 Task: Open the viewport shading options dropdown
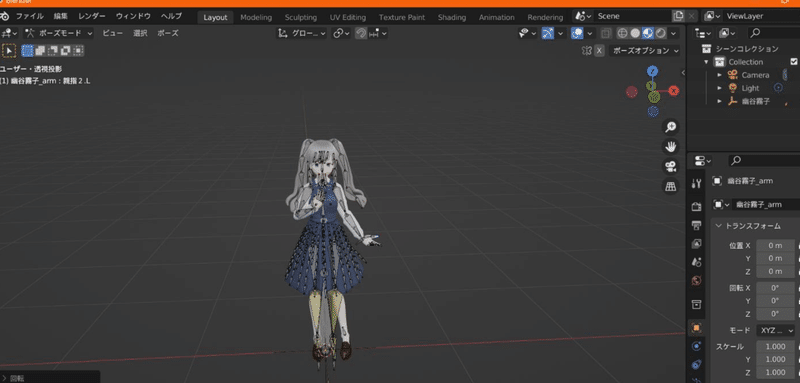click(x=673, y=33)
